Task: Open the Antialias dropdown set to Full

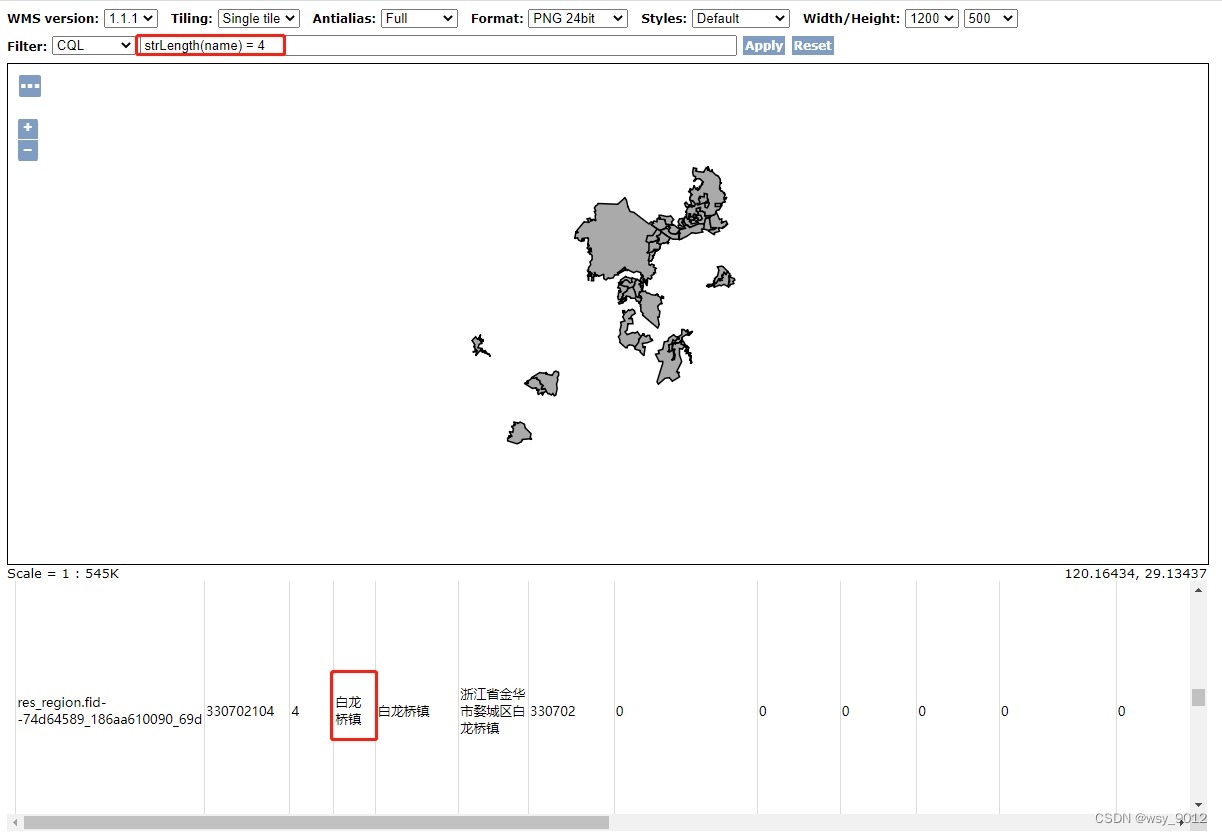Action: [419, 17]
